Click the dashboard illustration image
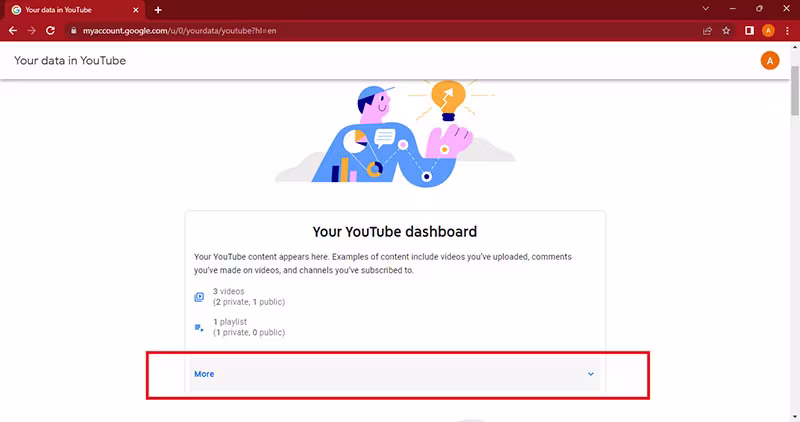Screen dimensions: 800x422 [395, 134]
